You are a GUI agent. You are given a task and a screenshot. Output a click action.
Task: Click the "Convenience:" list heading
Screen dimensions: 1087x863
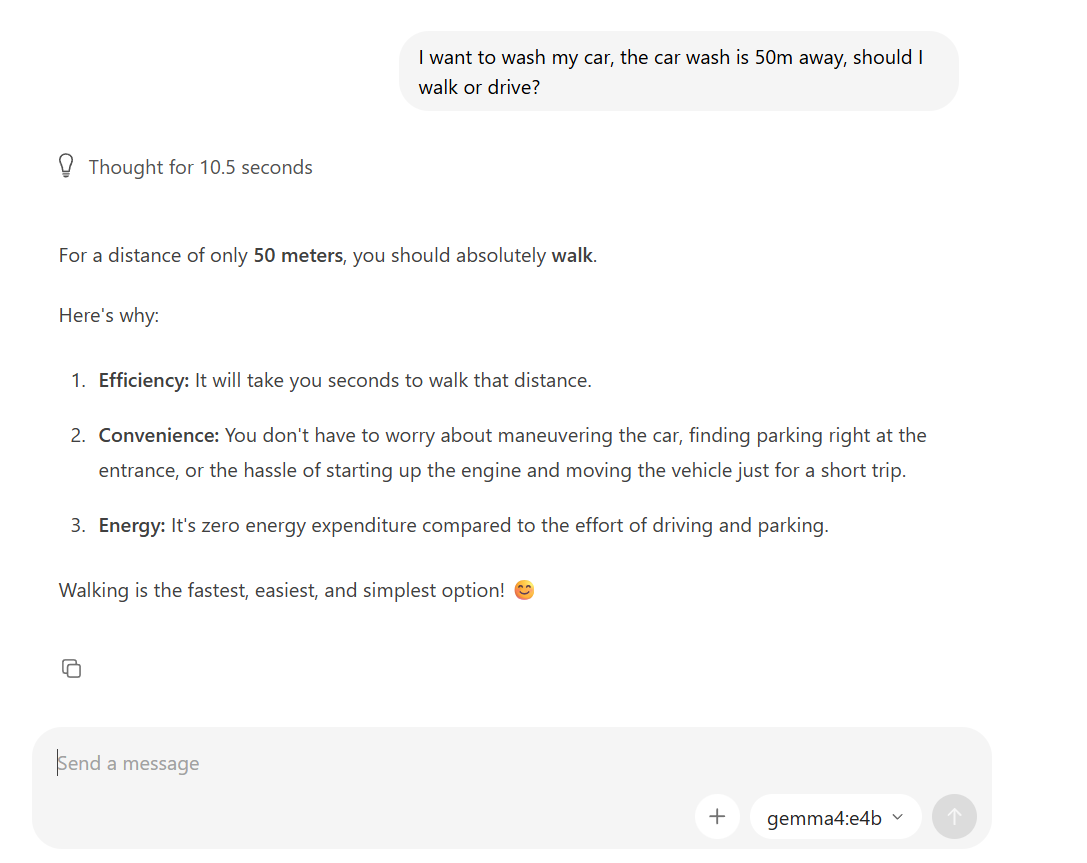click(158, 435)
